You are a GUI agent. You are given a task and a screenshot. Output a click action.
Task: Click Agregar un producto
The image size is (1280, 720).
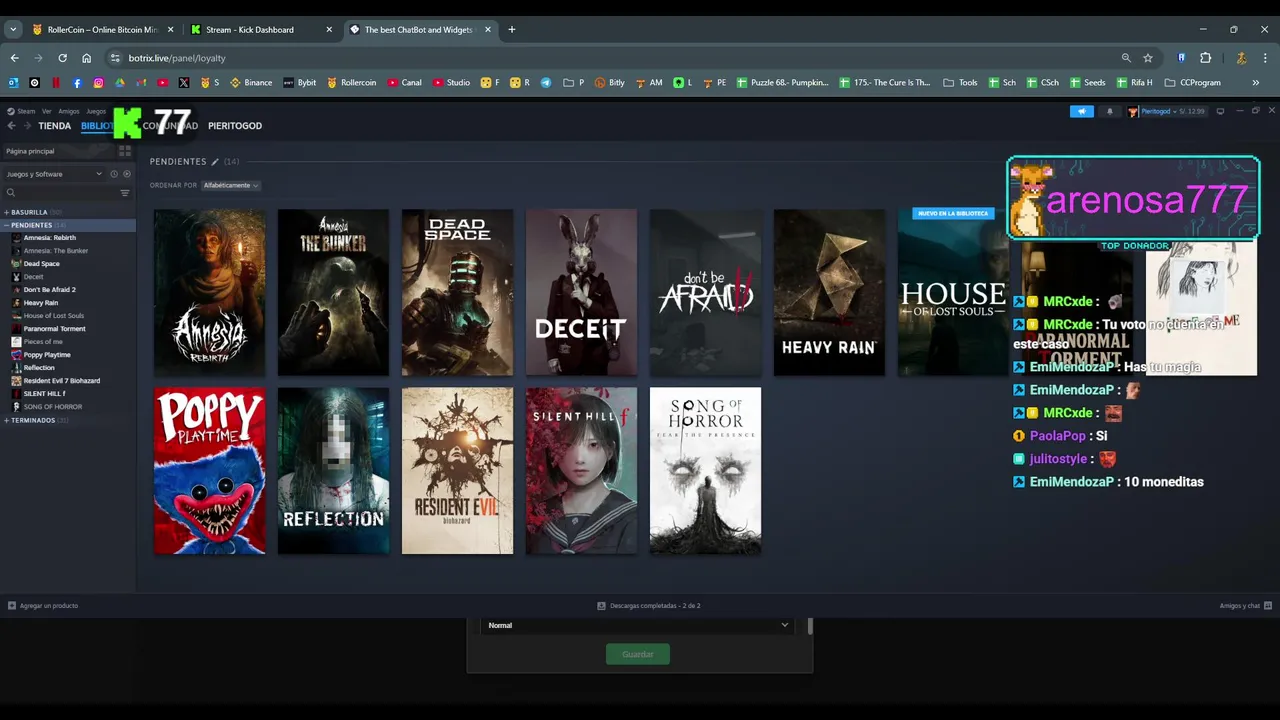(x=42, y=606)
